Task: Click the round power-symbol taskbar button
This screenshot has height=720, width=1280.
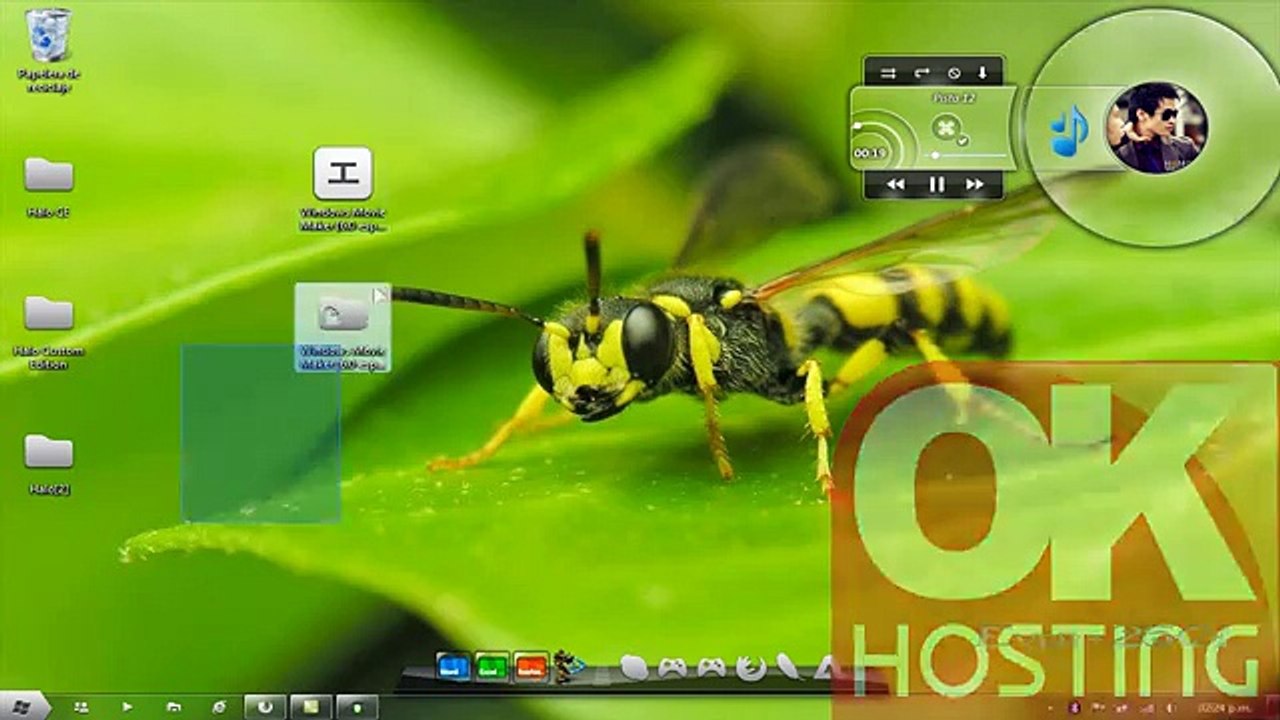Action: pyautogui.click(x=265, y=707)
